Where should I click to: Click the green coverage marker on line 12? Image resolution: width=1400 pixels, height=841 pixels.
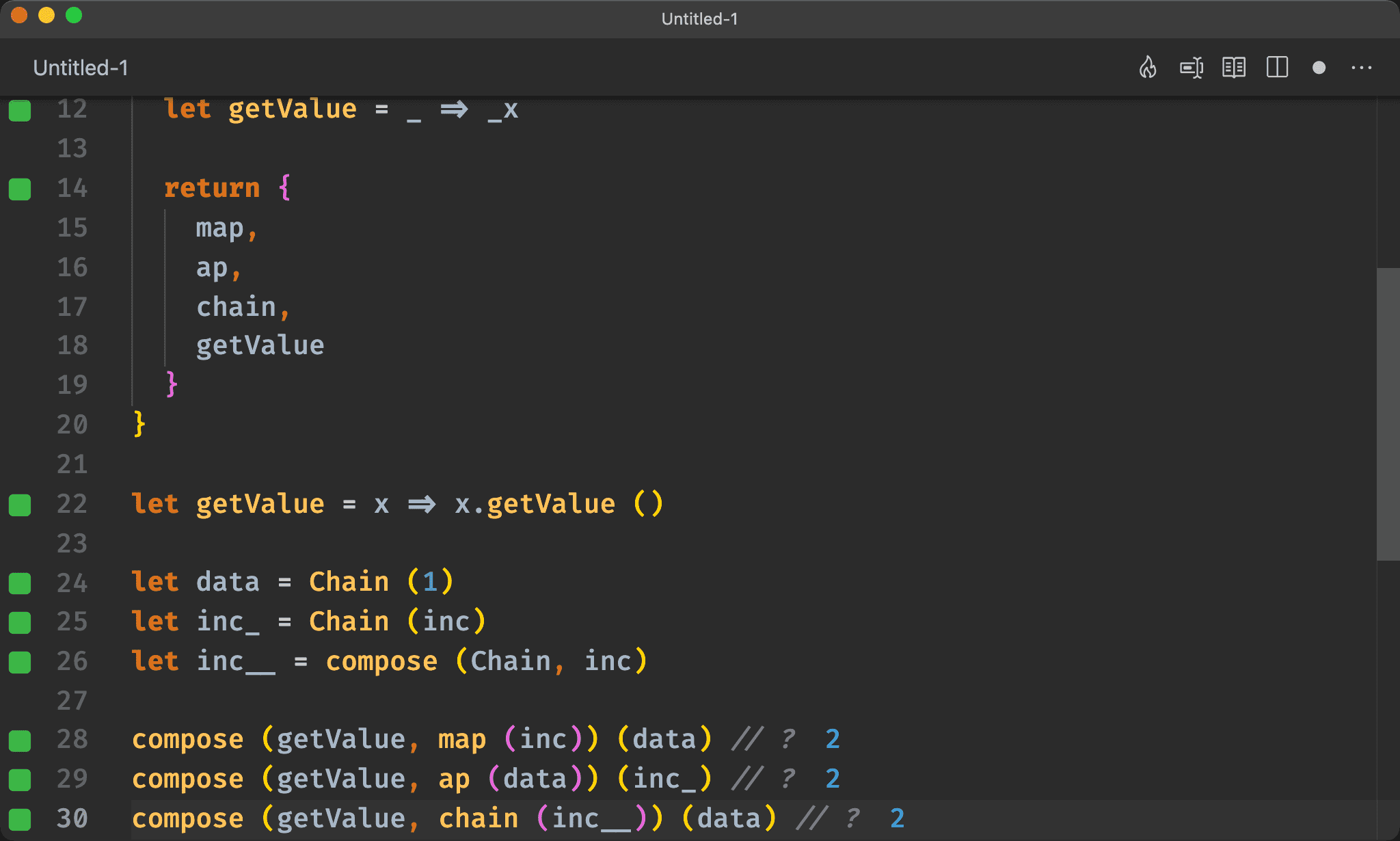pos(20,110)
